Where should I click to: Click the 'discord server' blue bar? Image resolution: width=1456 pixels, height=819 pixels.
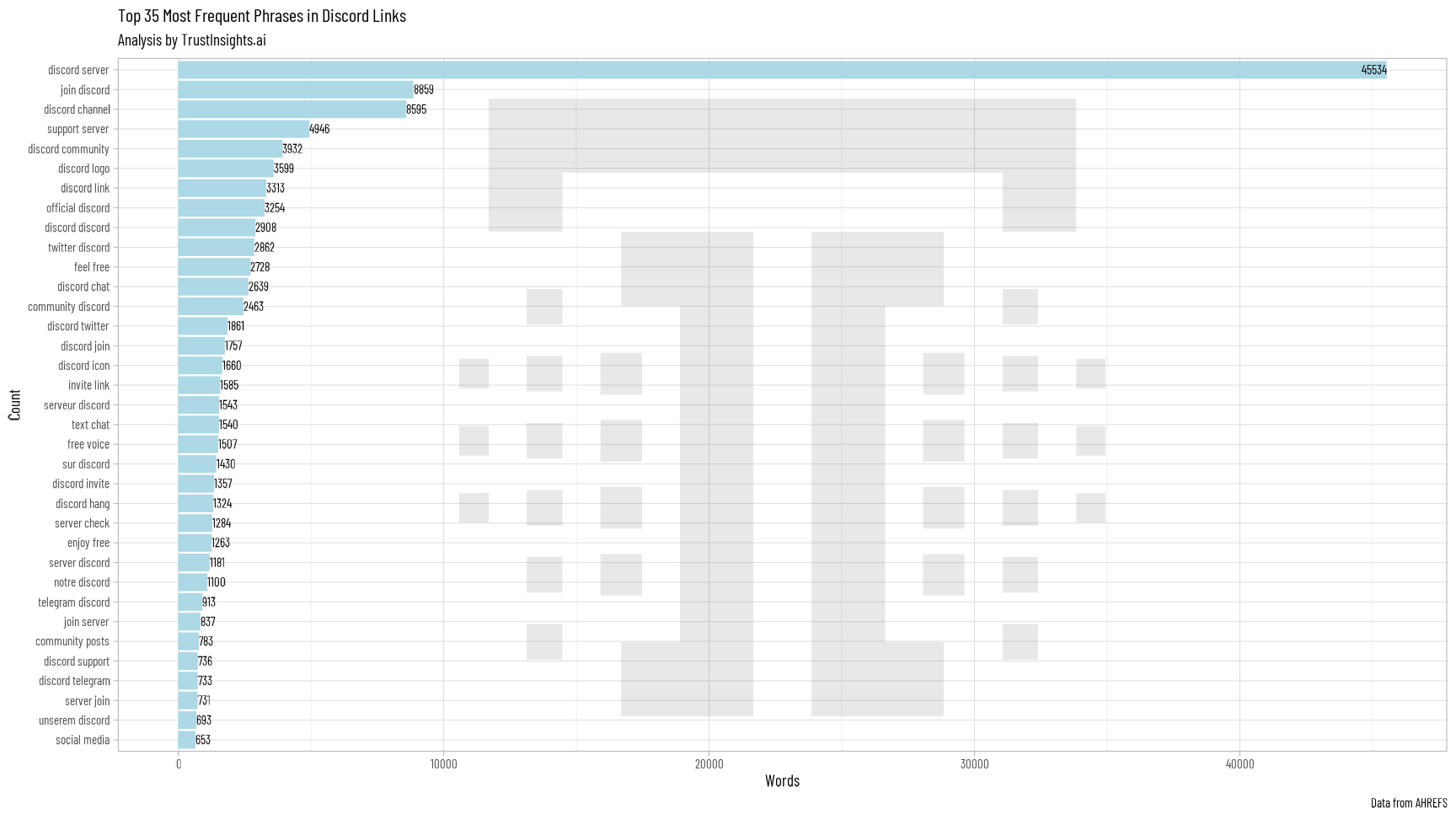click(x=782, y=70)
